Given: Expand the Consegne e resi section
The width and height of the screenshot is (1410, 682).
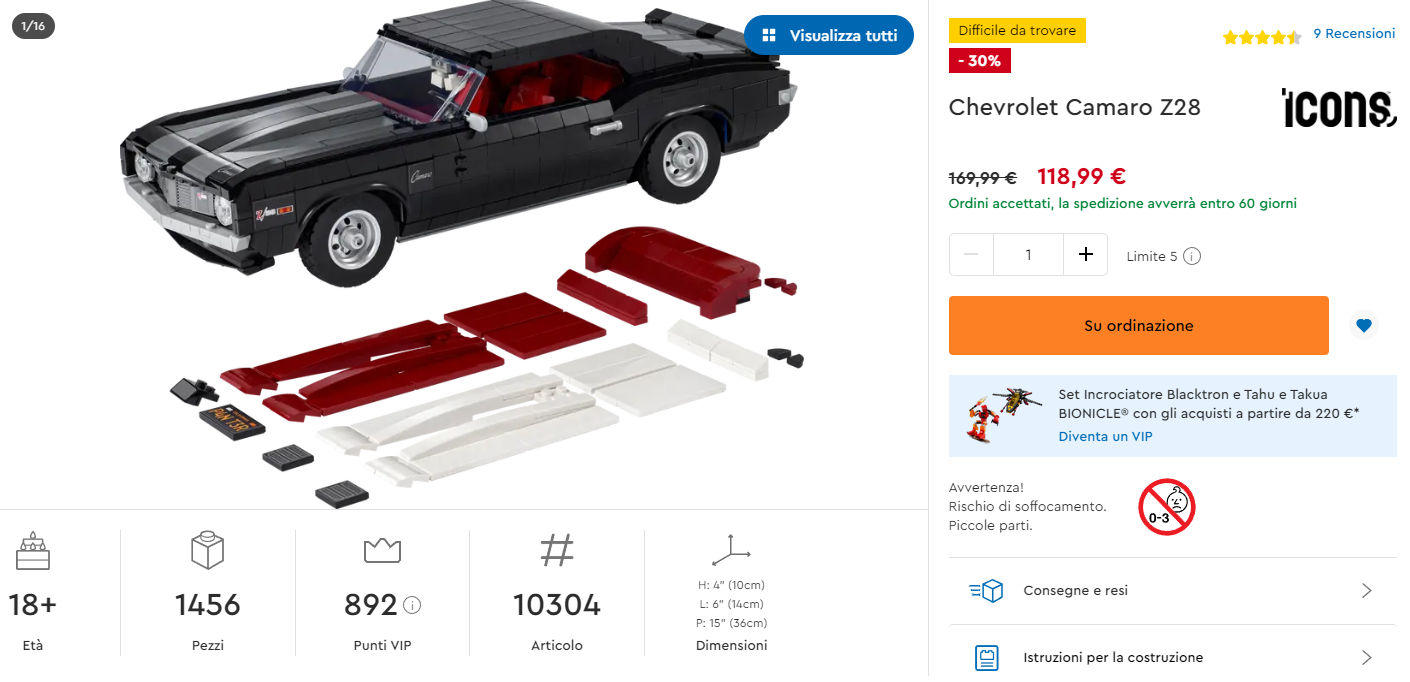Looking at the screenshot, I should click(x=1367, y=591).
